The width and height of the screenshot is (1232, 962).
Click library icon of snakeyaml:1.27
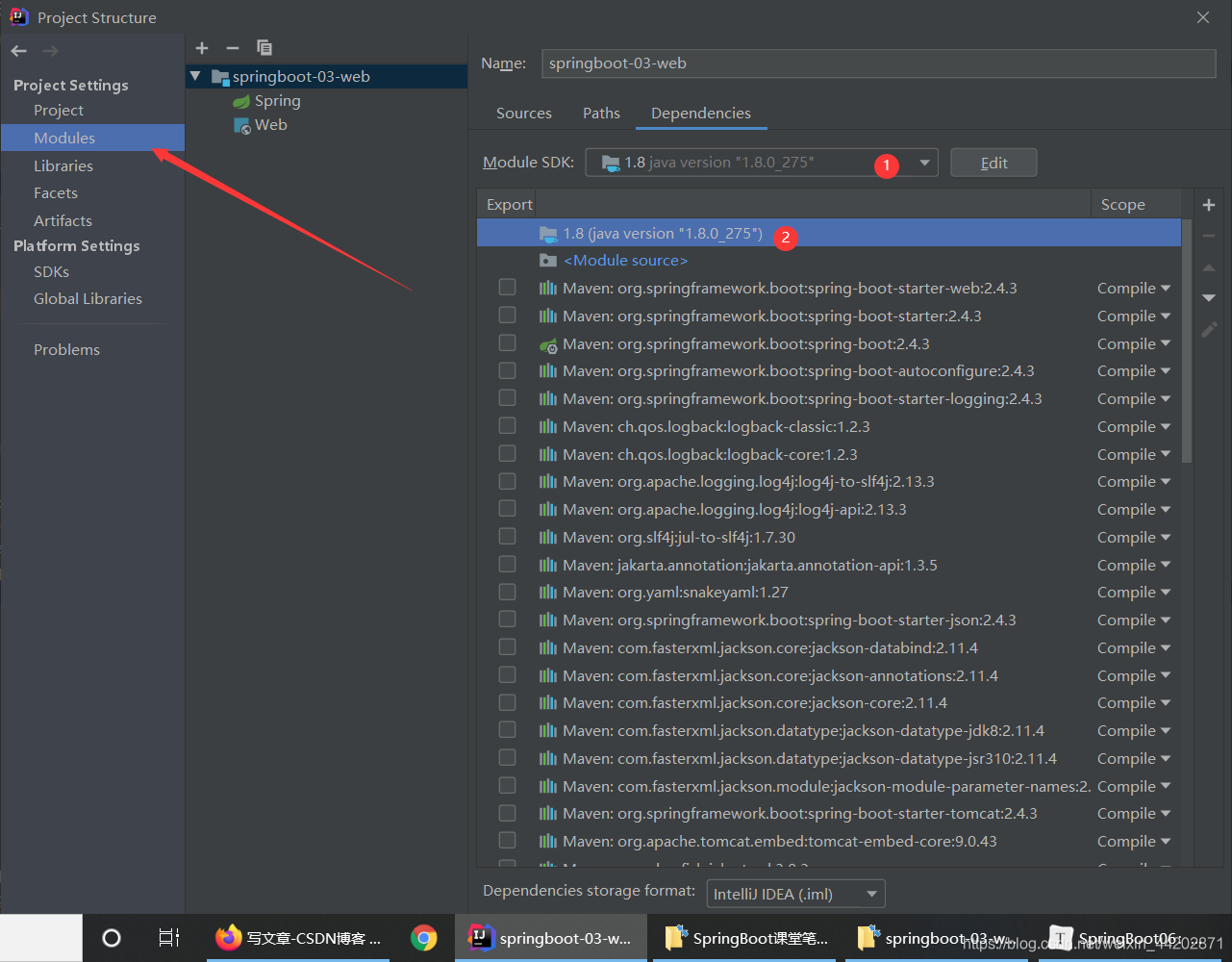[x=548, y=593]
